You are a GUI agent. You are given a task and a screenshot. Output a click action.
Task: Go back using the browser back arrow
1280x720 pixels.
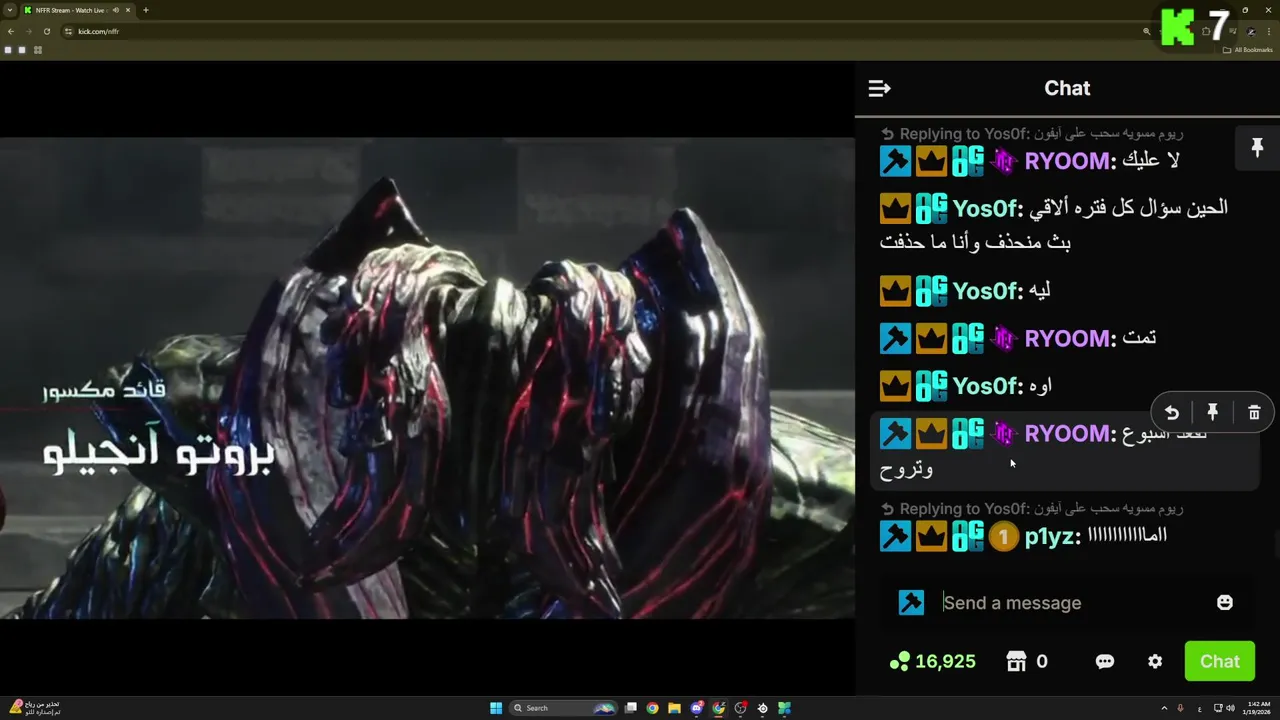[x=11, y=31]
